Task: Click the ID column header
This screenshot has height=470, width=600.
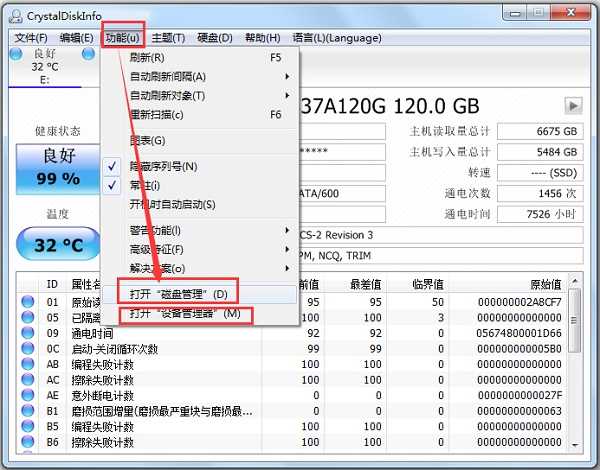Action: click(52, 284)
